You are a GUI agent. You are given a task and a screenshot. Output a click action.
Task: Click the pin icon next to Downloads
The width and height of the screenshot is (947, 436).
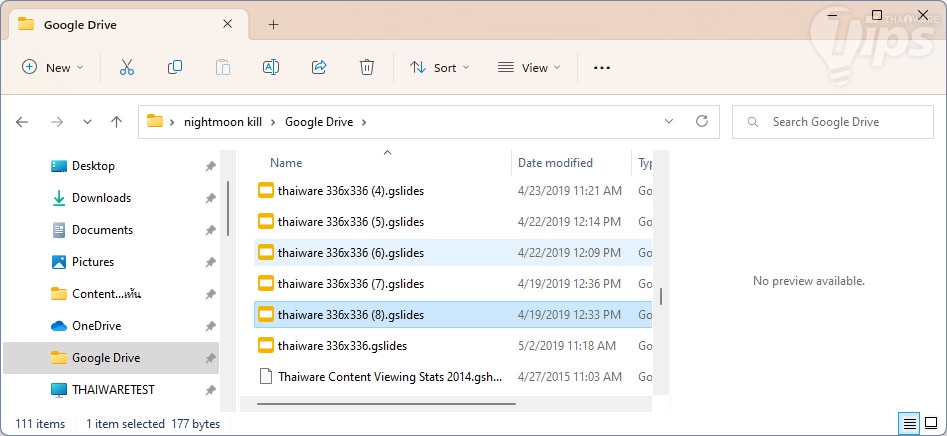210,198
